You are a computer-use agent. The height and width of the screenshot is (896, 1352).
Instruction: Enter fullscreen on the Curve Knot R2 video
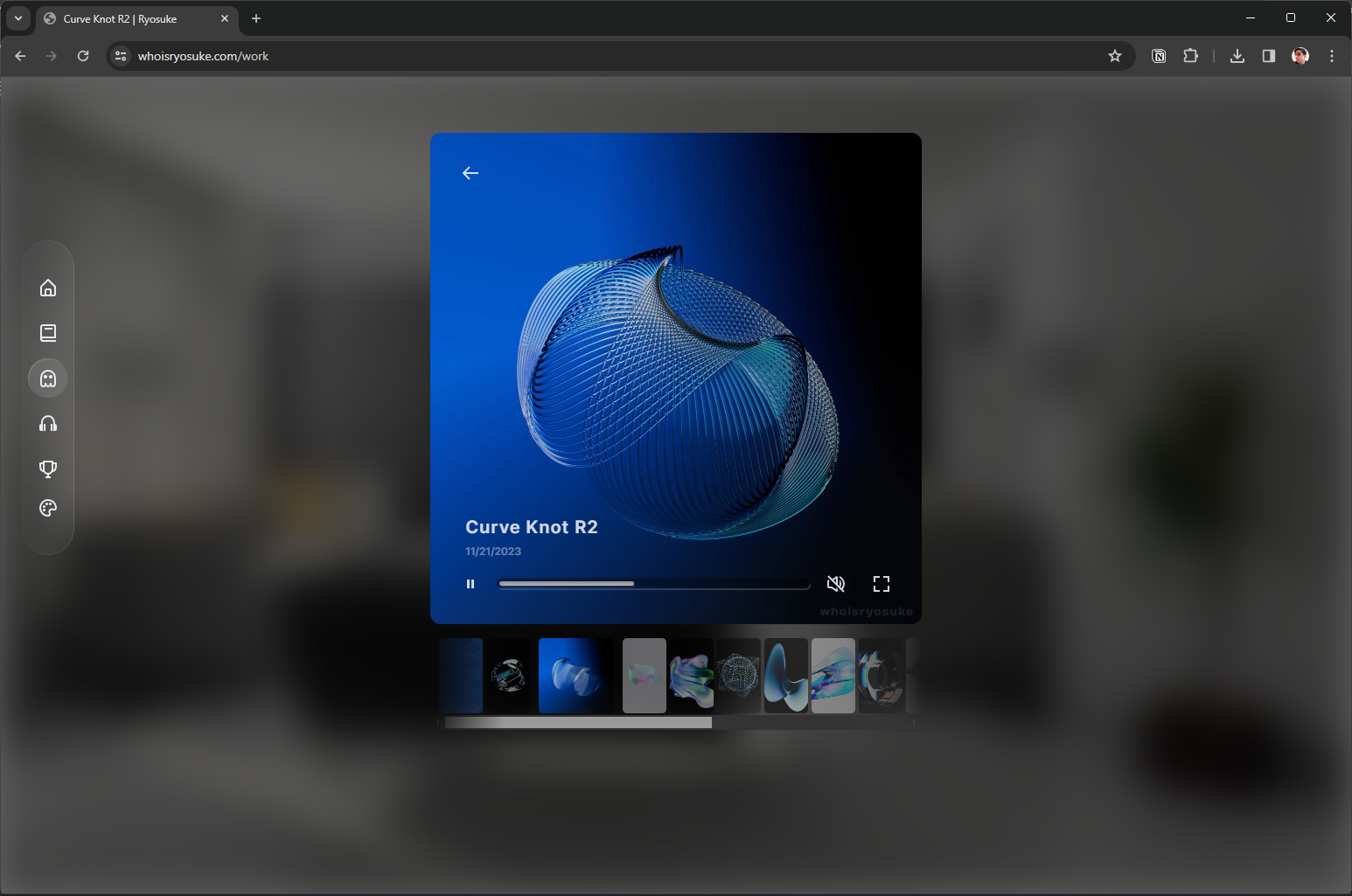(x=881, y=583)
